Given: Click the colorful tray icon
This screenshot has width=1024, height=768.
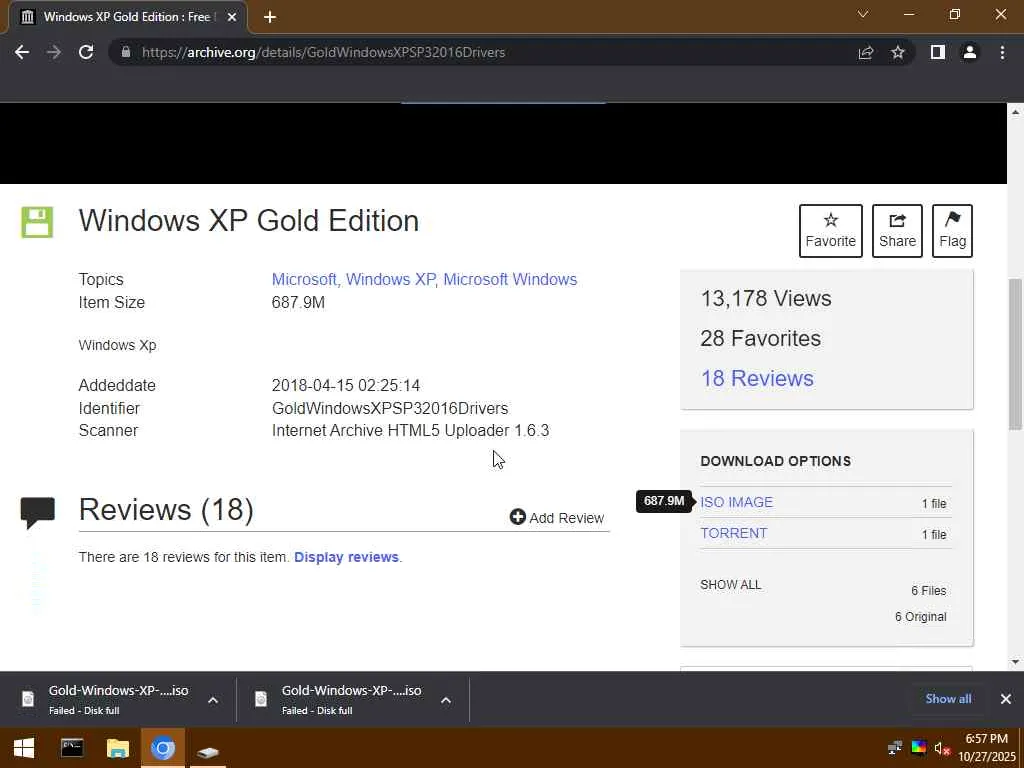Looking at the screenshot, I should [918, 748].
